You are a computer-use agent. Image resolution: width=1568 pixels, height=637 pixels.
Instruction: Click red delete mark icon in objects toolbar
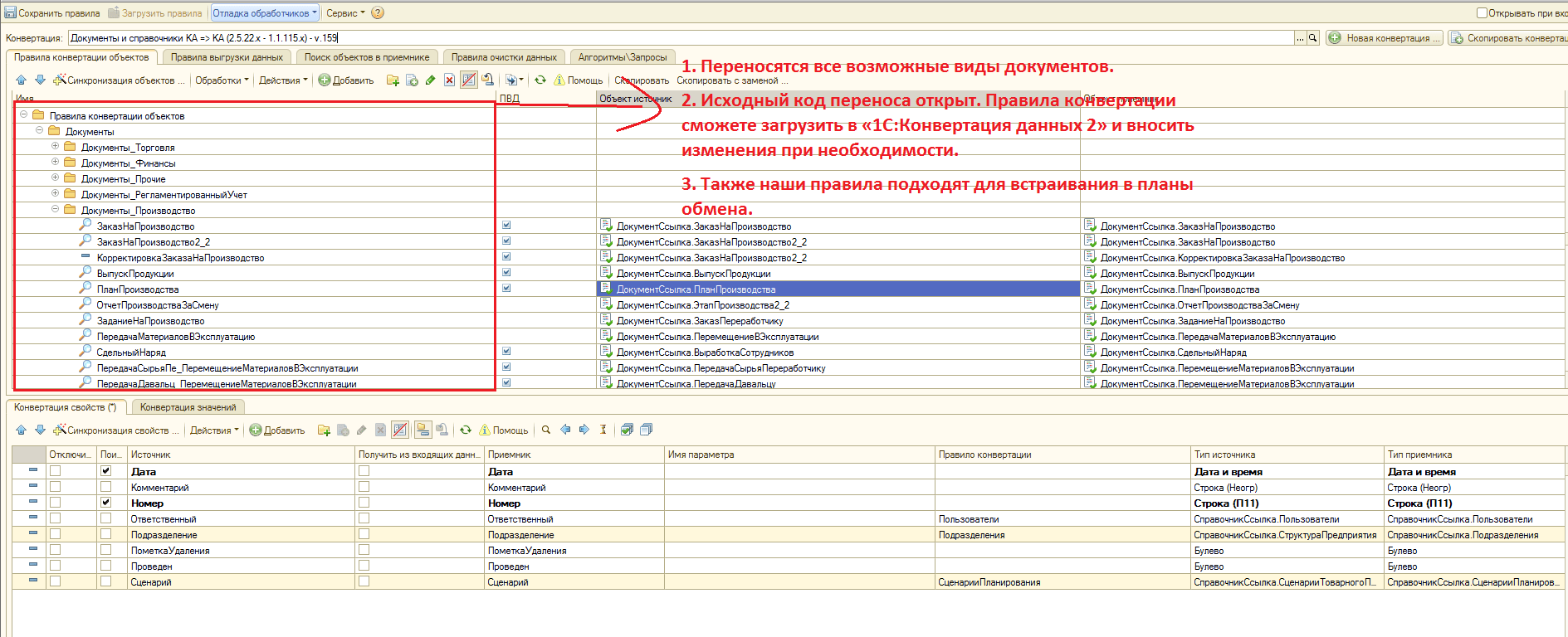(x=449, y=80)
